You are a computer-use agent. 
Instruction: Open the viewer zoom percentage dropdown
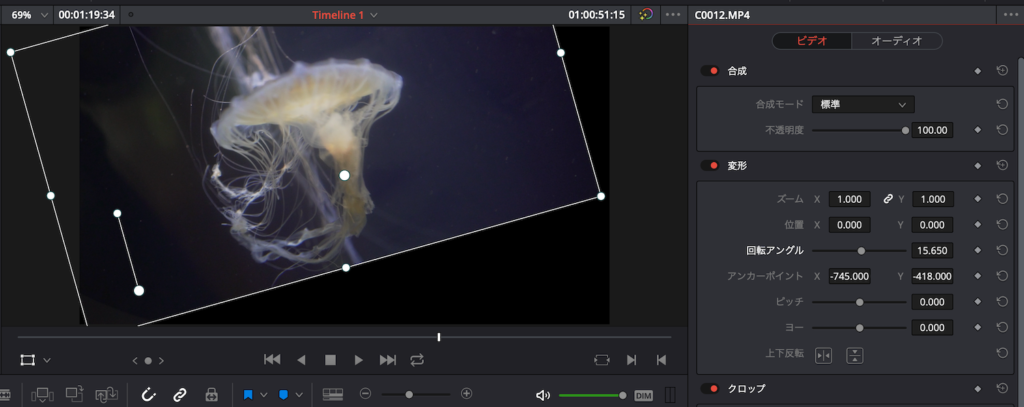point(29,15)
